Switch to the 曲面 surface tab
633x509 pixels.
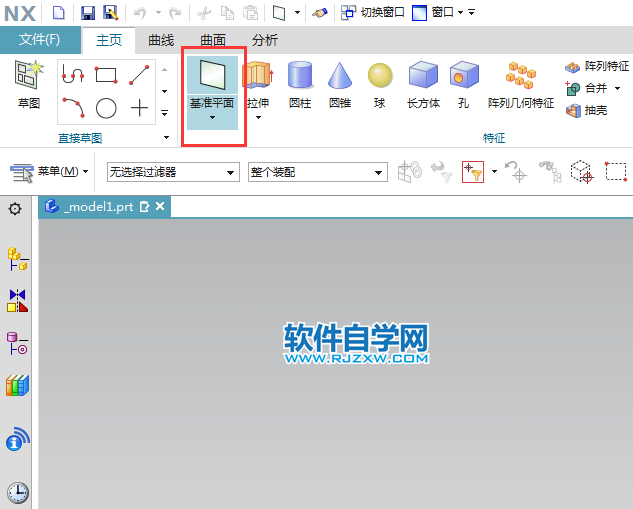[x=213, y=40]
